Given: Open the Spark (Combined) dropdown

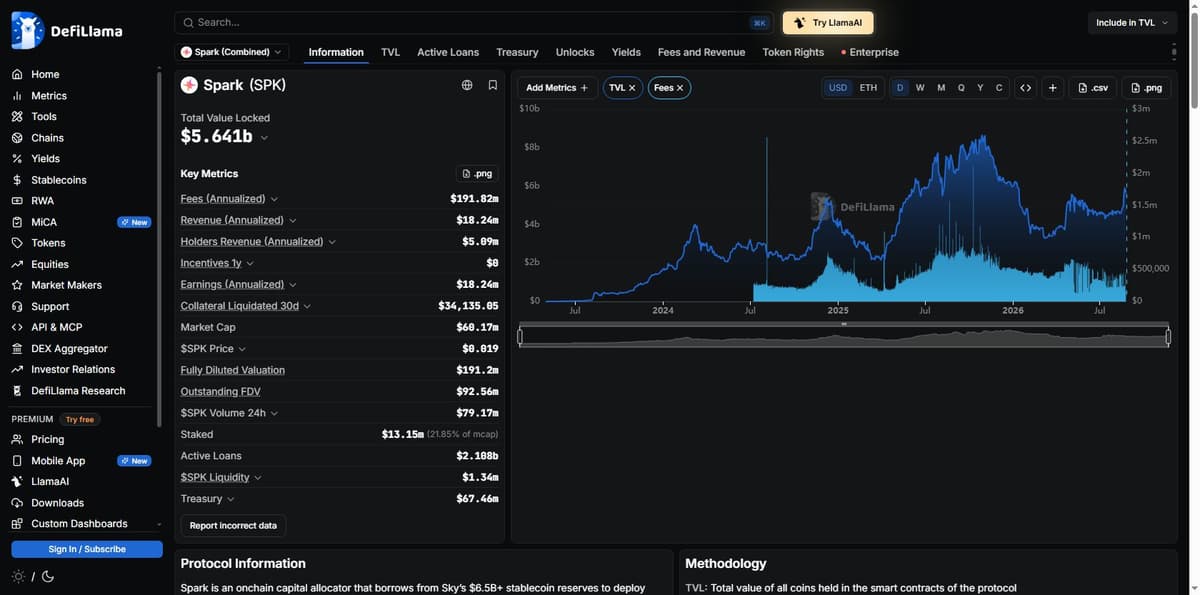Looking at the screenshot, I should coord(232,52).
